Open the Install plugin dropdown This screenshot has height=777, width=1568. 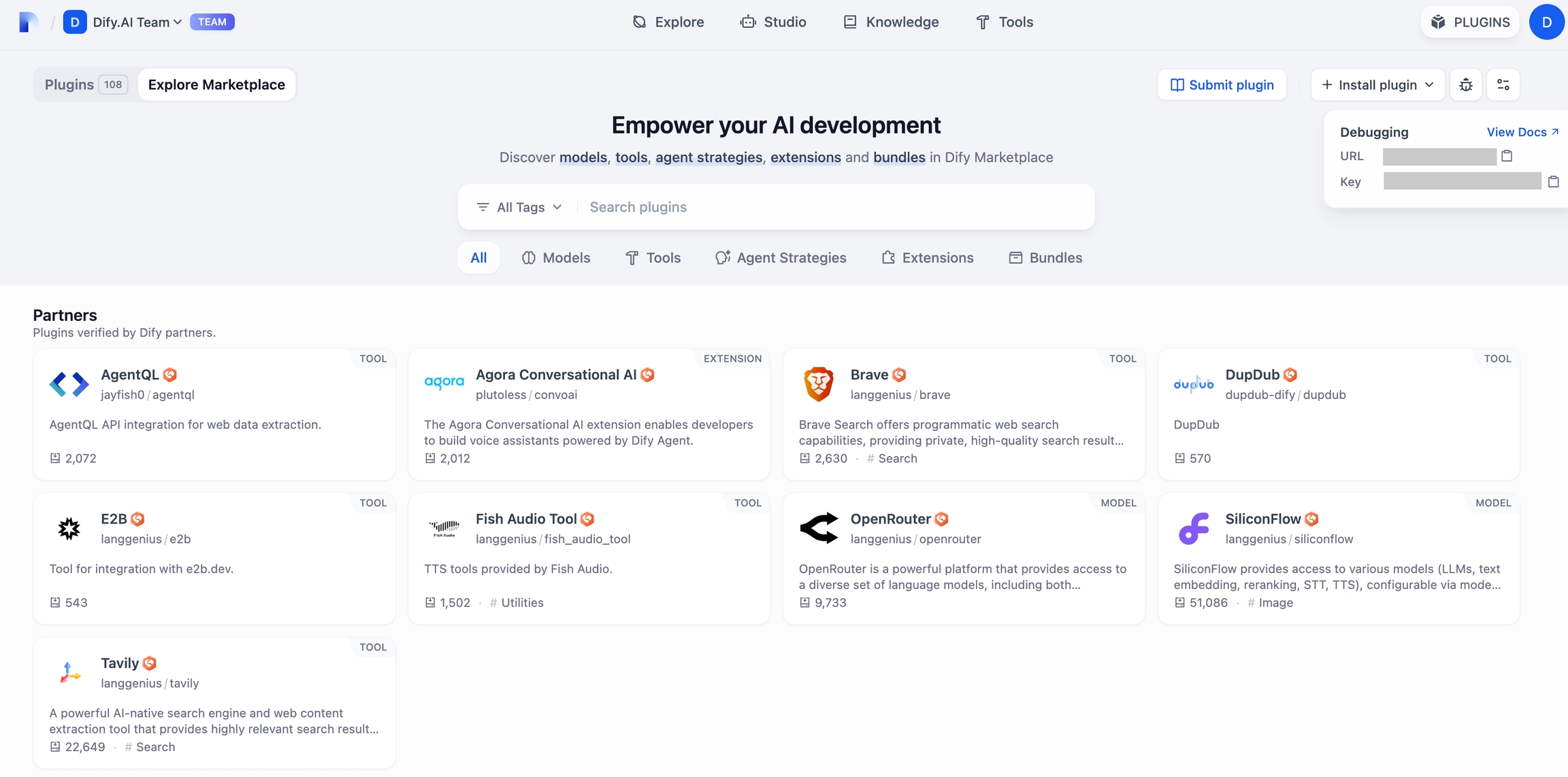pyautogui.click(x=1377, y=84)
